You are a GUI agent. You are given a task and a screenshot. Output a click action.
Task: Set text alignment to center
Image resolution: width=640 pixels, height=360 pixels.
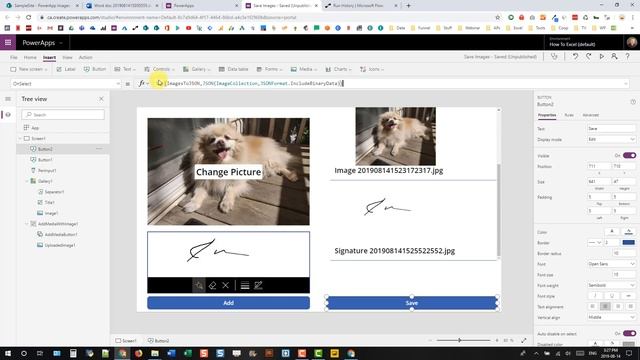pyautogui.click(x=605, y=306)
